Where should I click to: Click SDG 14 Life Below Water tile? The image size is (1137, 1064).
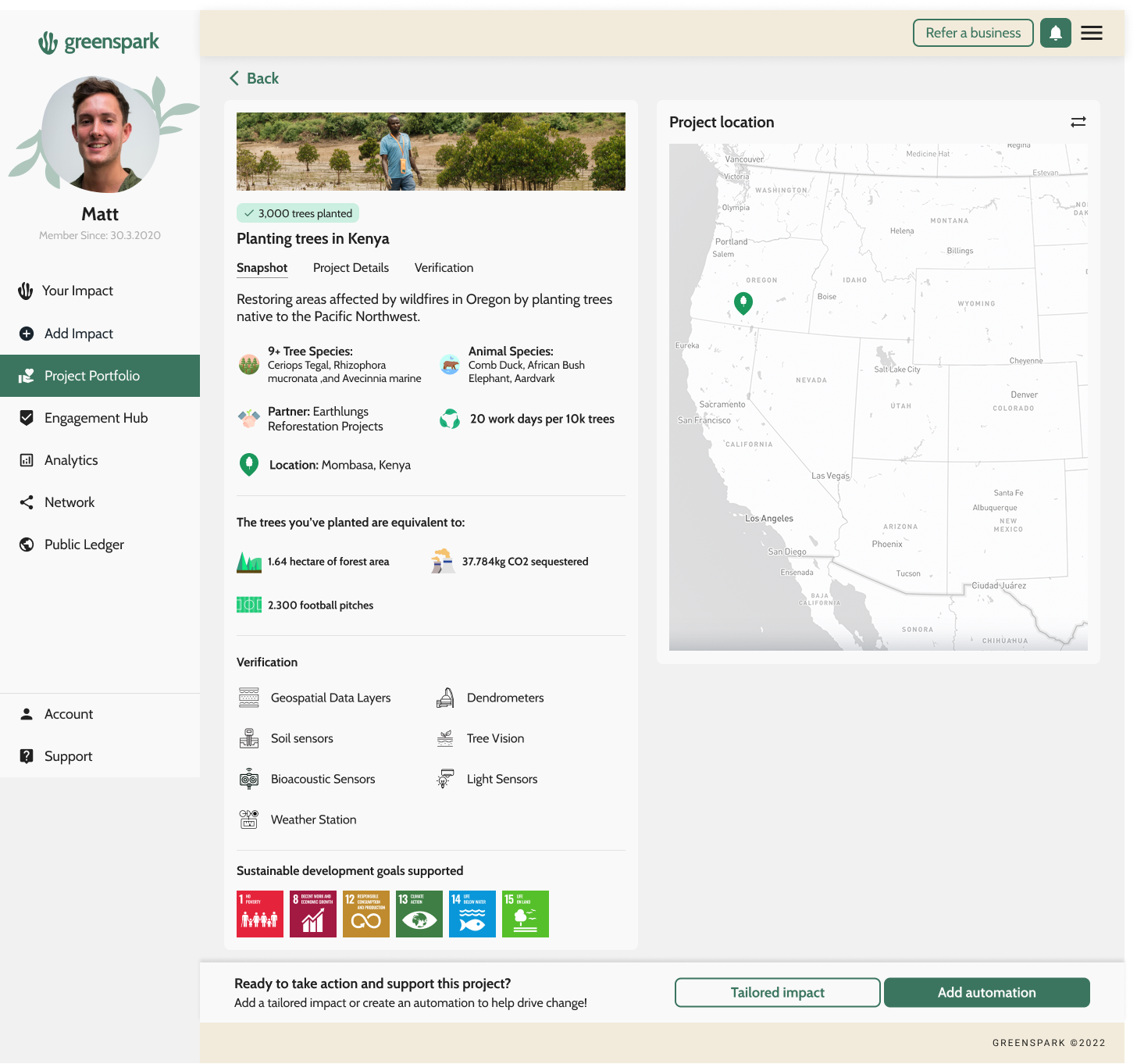pyautogui.click(x=472, y=914)
